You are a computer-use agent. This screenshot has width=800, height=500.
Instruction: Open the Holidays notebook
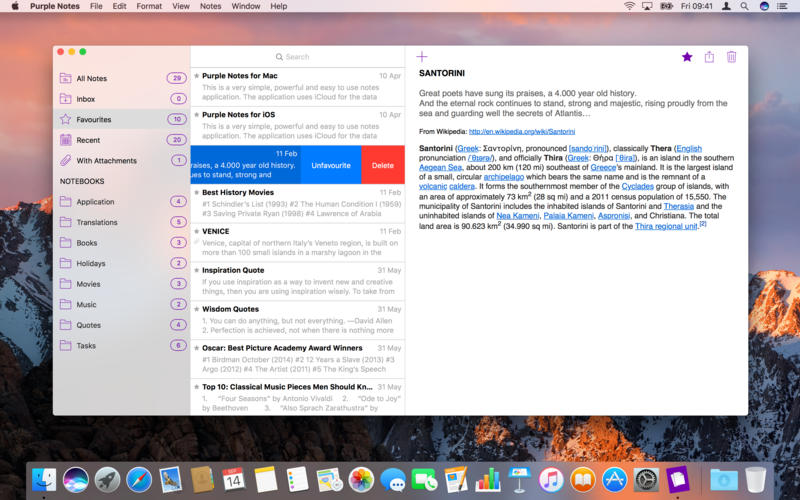tap(122, 263)
